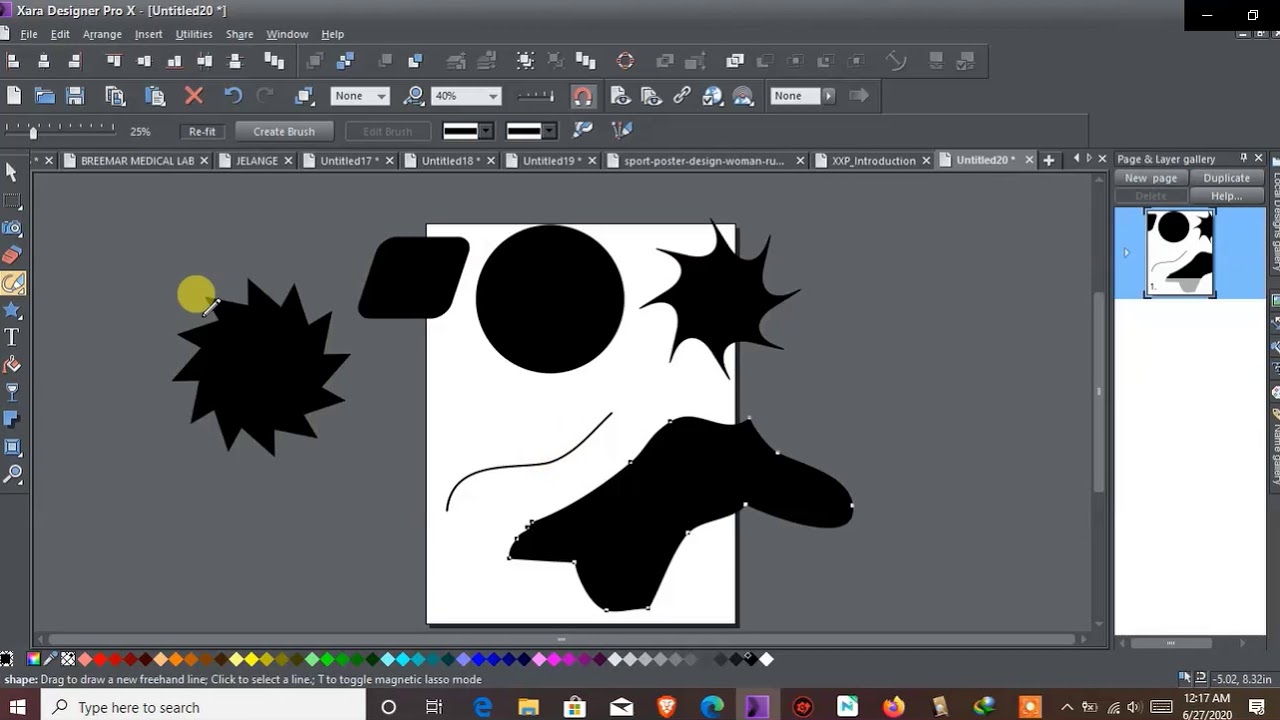Pick the white colour swatch
The image size is (1280, 720).
coord(766,659)
